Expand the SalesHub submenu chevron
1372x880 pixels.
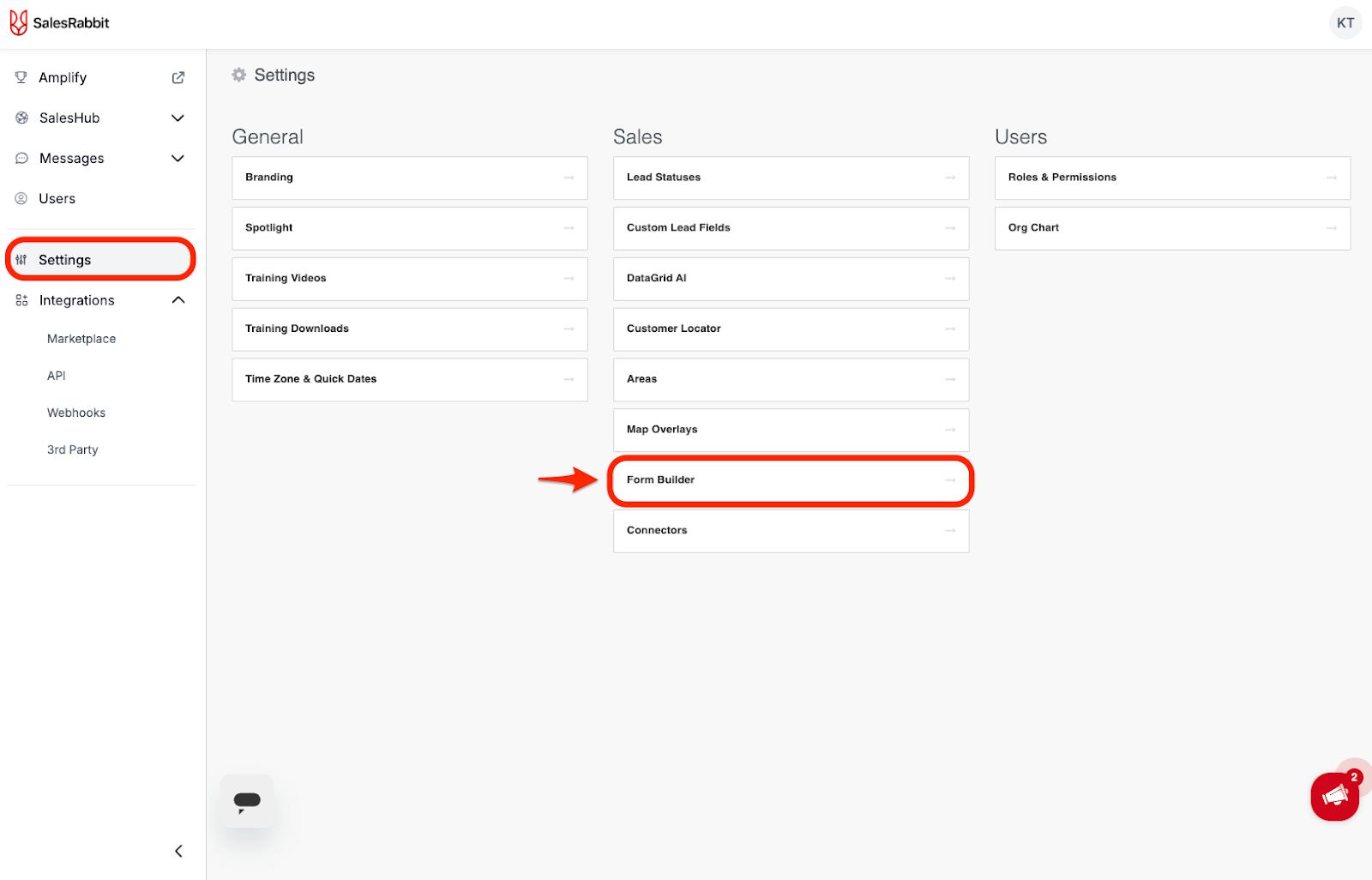click(x=178, y=118)
